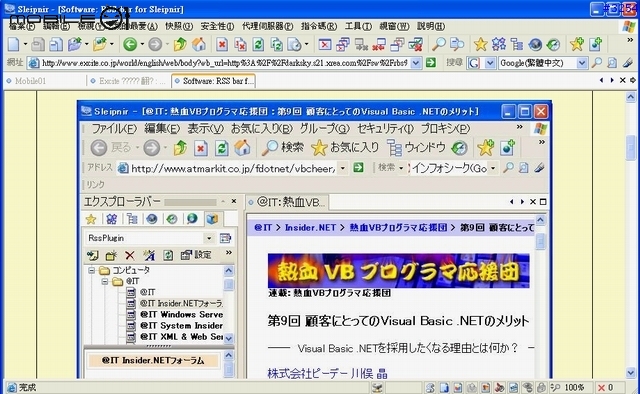The width and height of the screenshot is (640, 394).
Task: Click green Go arrow beside address bar
Action: click(431, 62)
